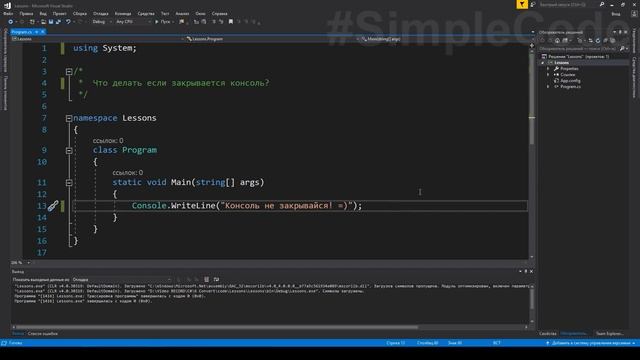Open the Средства menu
Image resolution: width=640 pixels, height=360 pixels.
point(146,13)
